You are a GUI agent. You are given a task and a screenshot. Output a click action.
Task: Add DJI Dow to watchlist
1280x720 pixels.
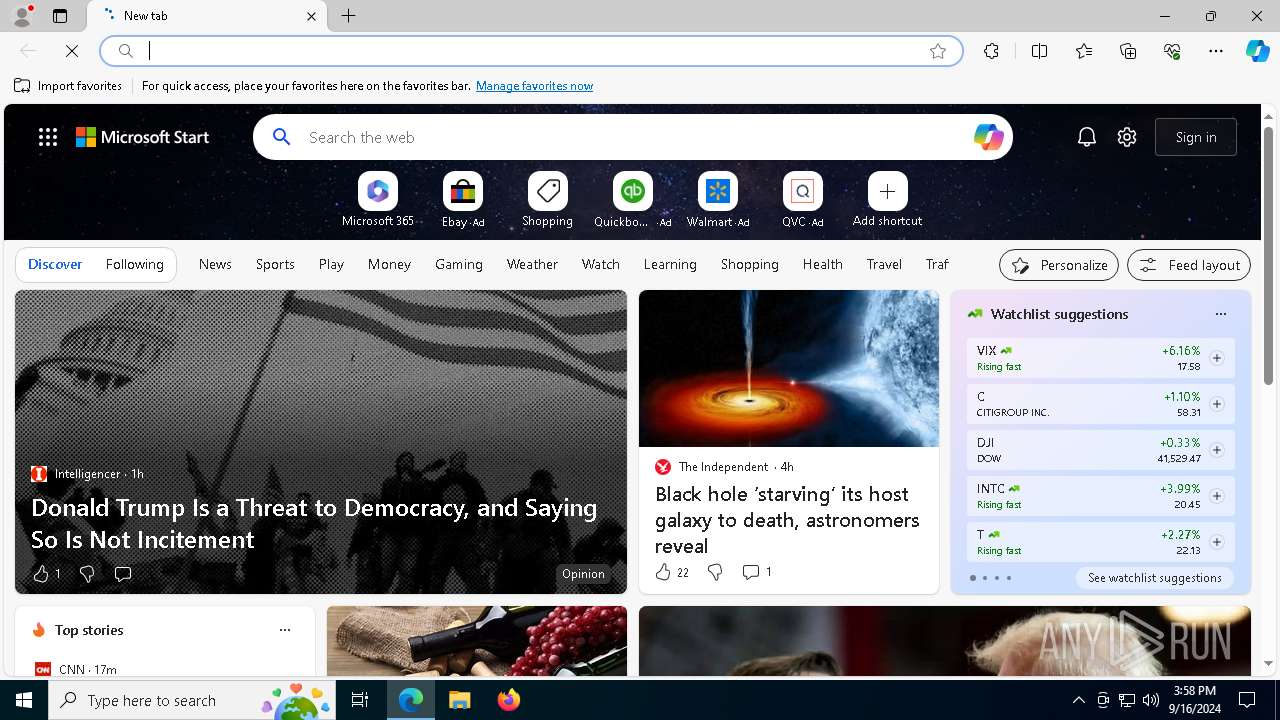click(x=1216, y=450)
